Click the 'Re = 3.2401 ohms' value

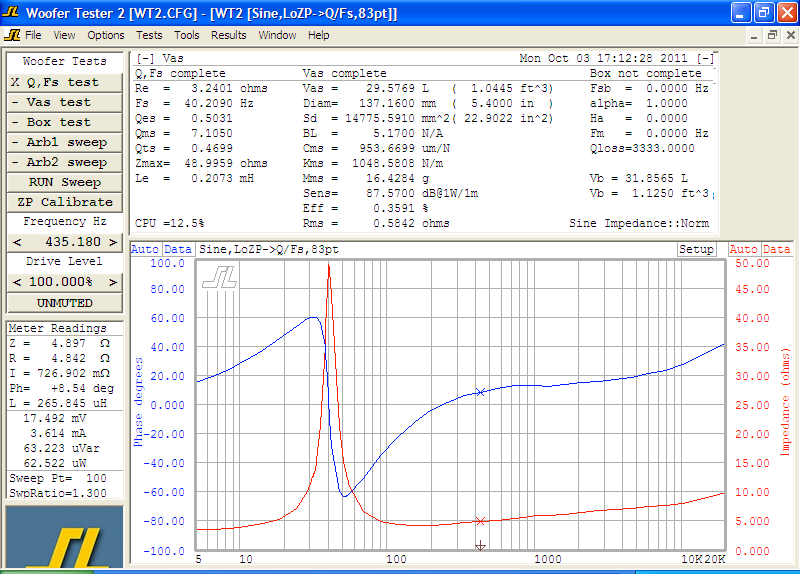point(201,88)
